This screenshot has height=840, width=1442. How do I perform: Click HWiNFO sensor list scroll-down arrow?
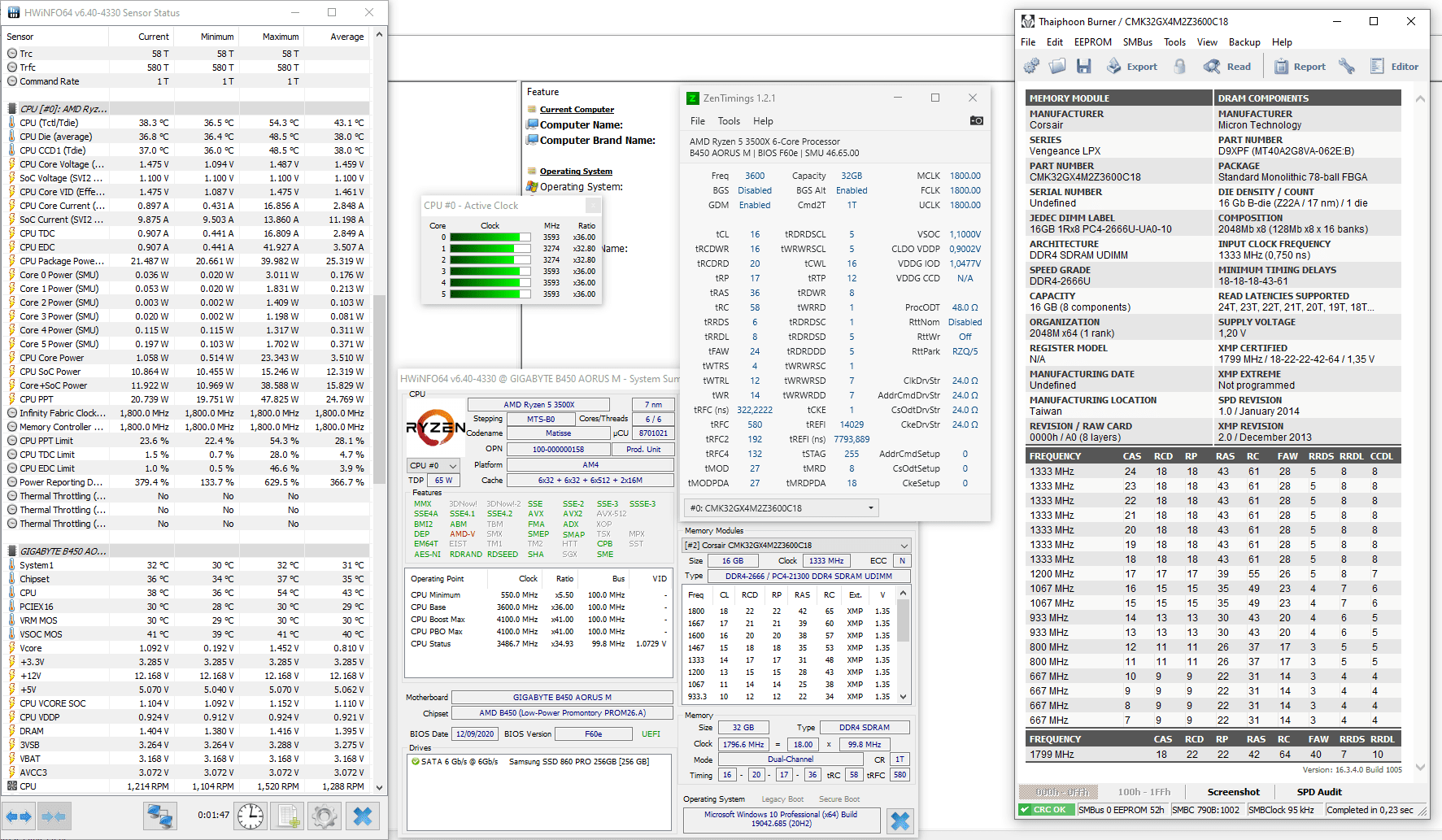(x=379, y=787)
